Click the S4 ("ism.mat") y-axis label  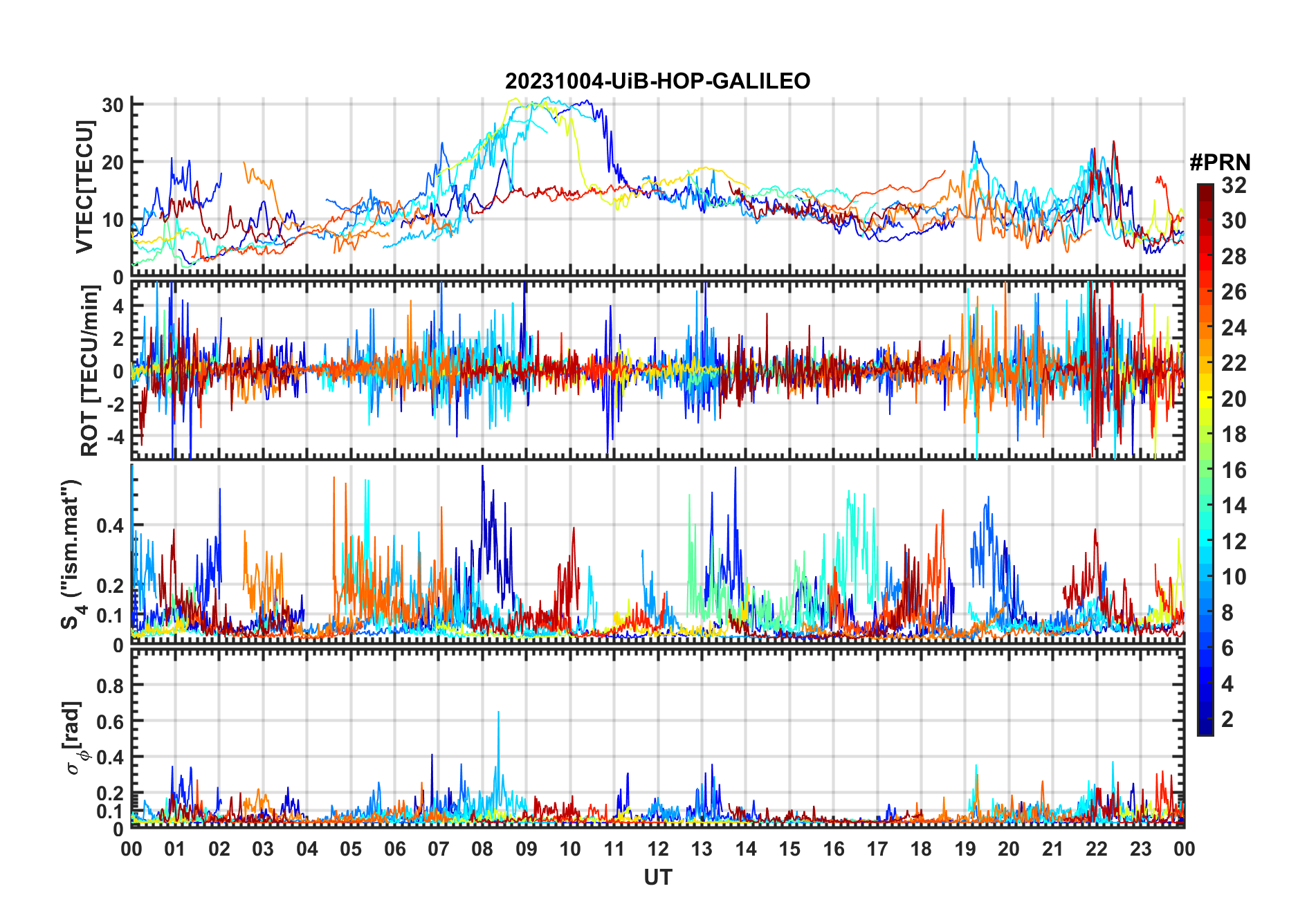coord(71,553)
